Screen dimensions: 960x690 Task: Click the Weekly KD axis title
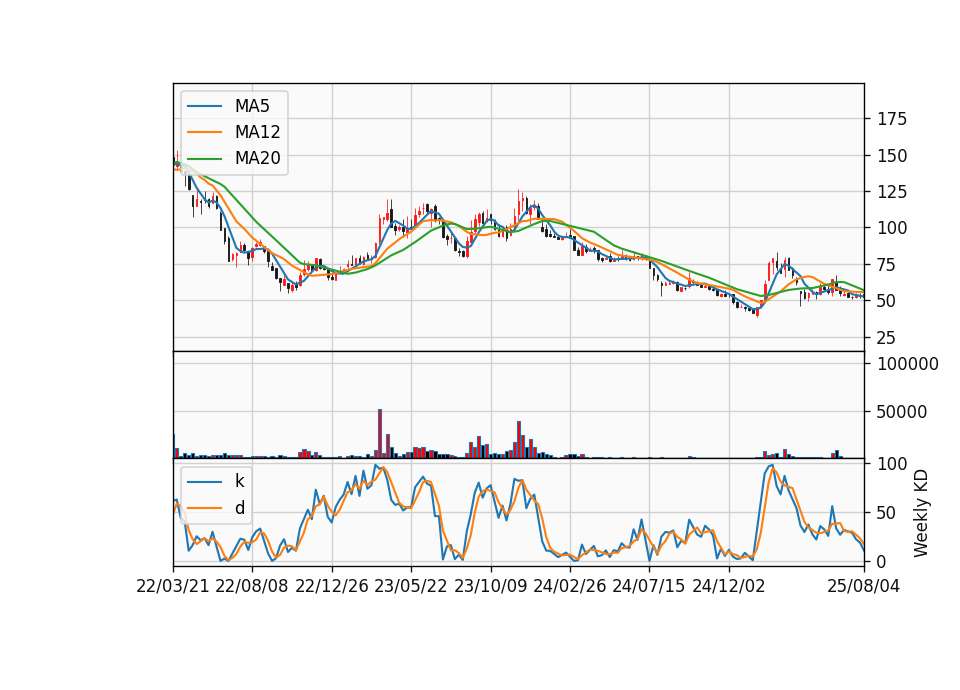tap(921, 513)
